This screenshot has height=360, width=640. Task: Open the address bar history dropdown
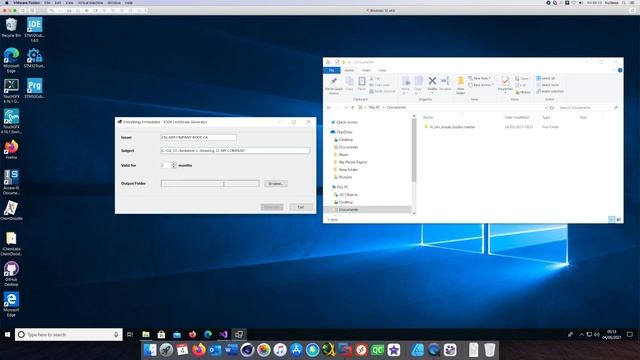(x=546, y=108)
